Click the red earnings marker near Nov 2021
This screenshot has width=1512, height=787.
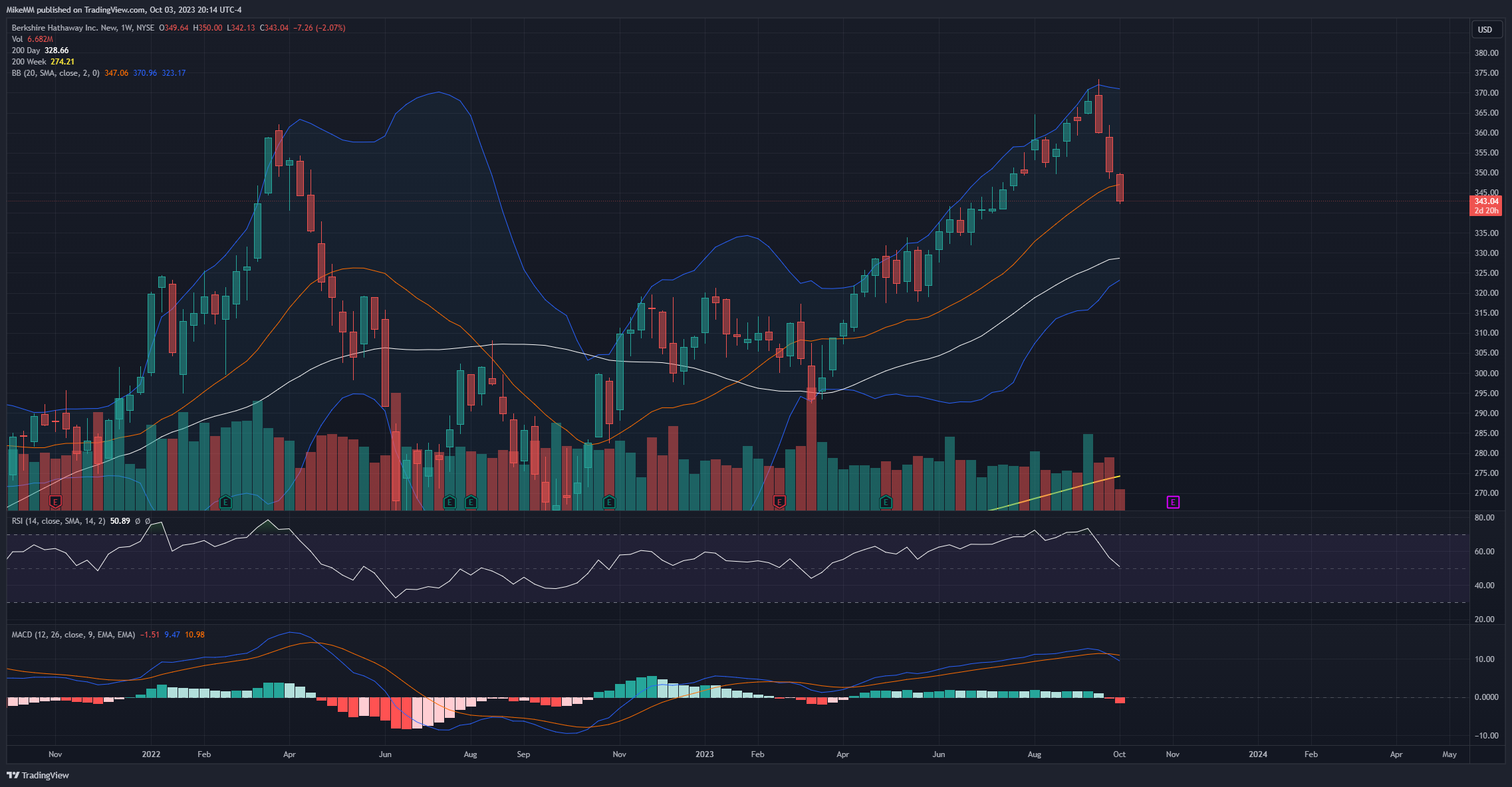pos(56,502)
